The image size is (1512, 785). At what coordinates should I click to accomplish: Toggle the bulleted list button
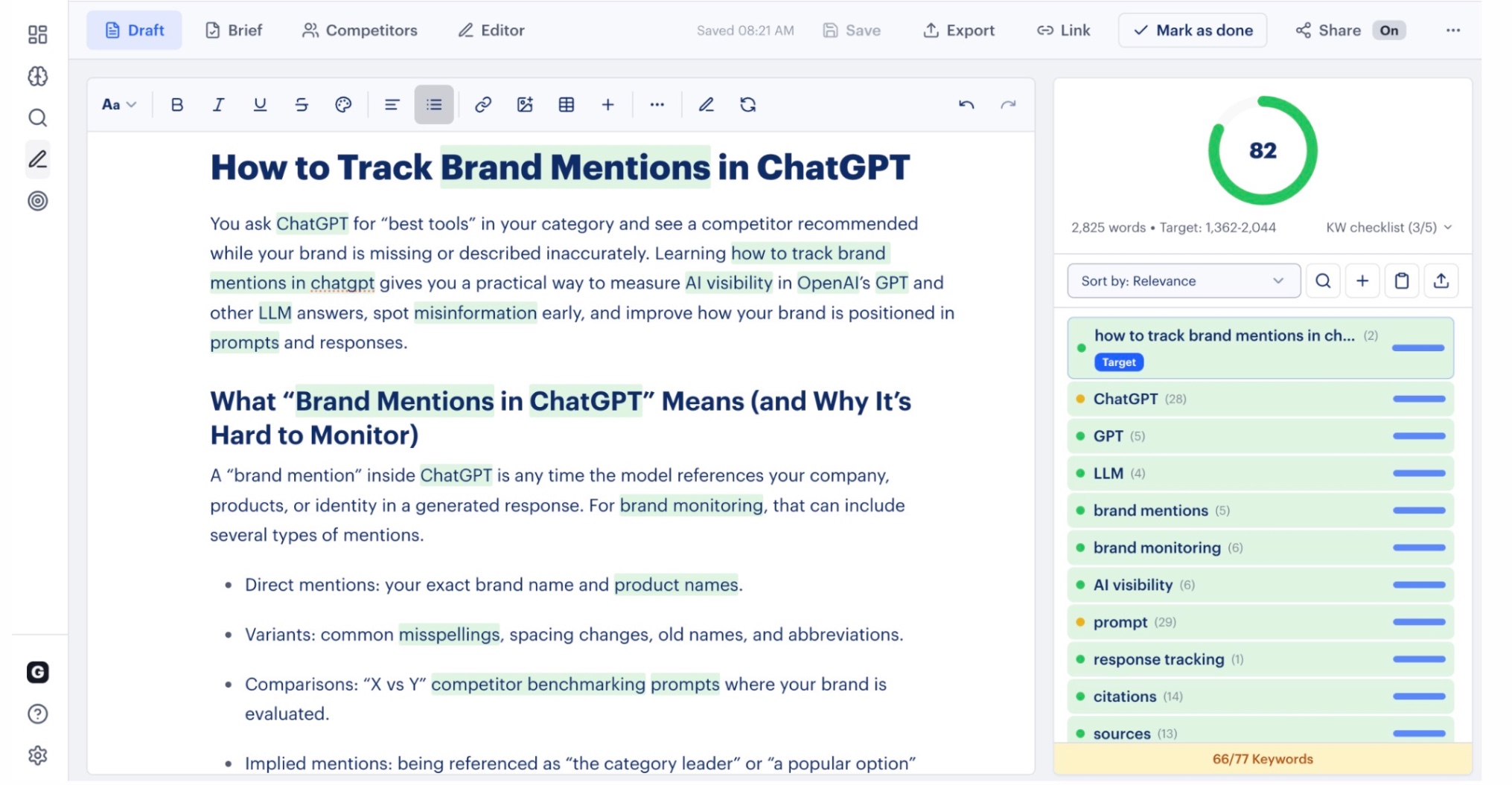[x=434, y=105]
